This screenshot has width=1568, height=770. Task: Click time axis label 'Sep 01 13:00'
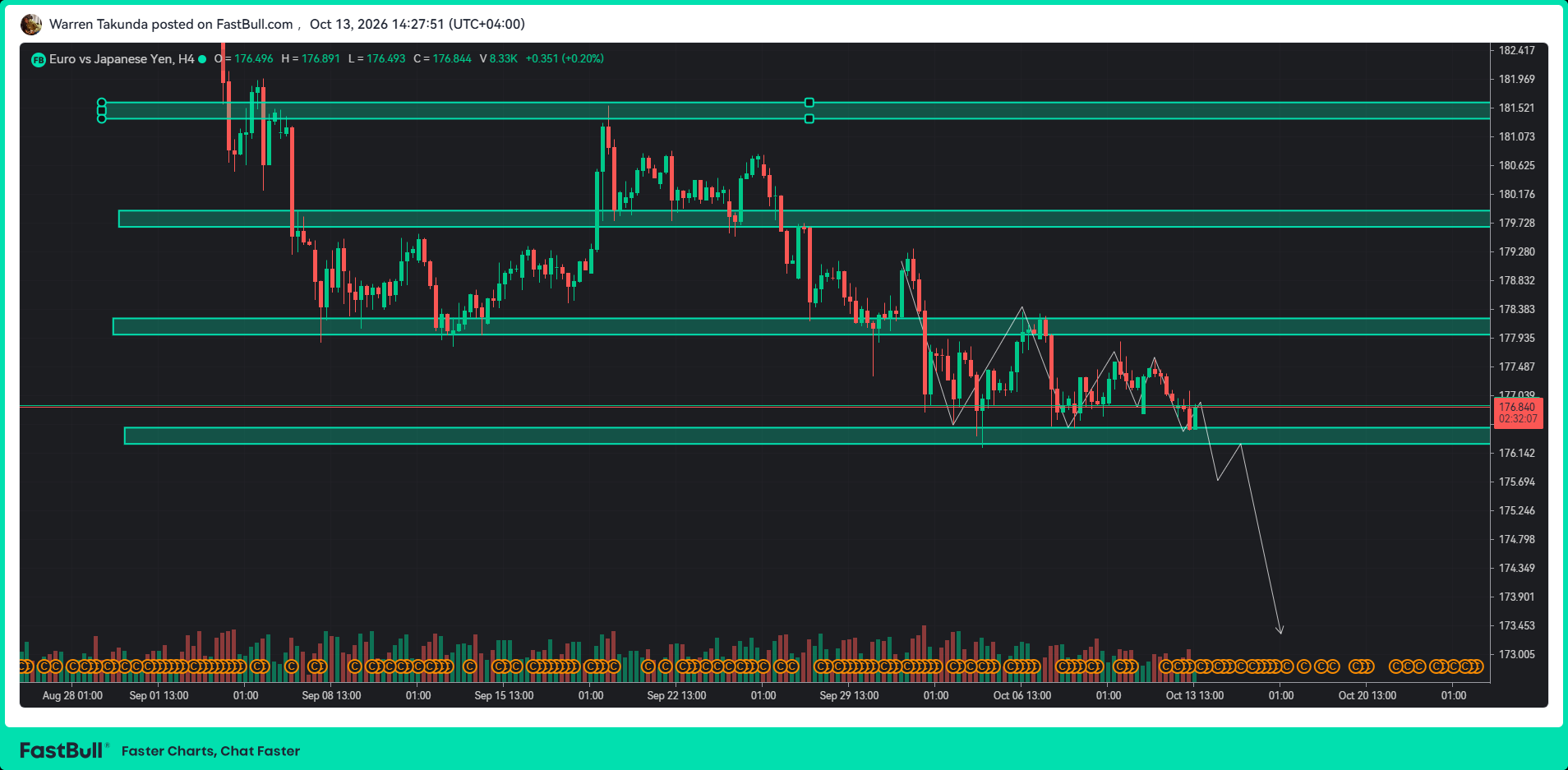159,696
